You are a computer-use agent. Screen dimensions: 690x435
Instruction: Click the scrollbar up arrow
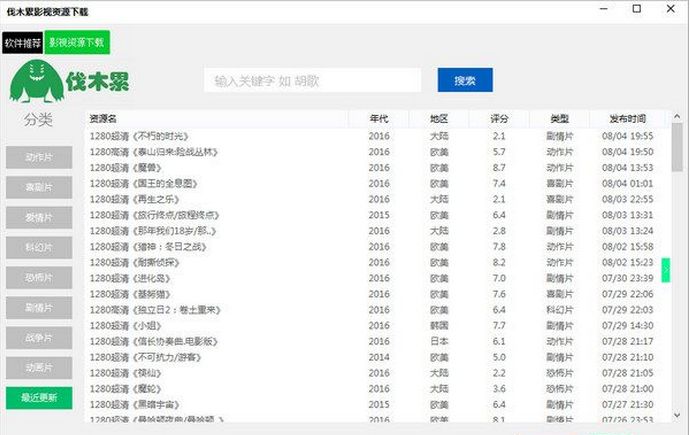(x=677, y=117)
